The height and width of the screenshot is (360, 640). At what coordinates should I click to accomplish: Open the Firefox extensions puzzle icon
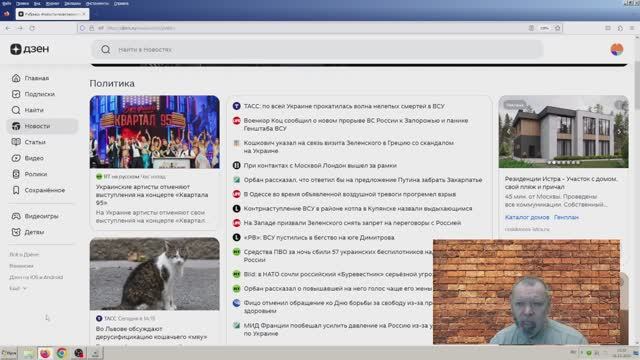click(620, 28)
